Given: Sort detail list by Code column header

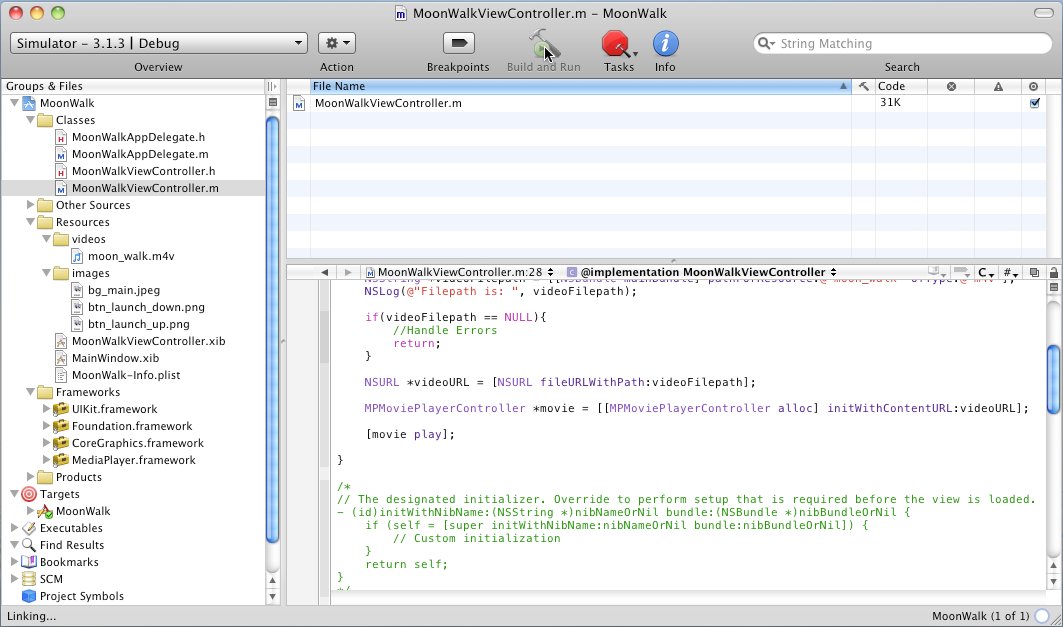Looking at the screenshot, I should [x=901, y=86].
